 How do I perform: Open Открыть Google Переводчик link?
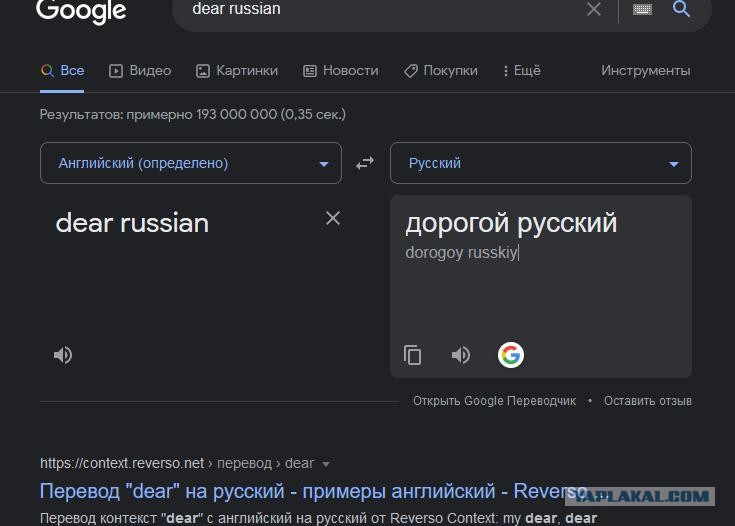click(495, 401)
